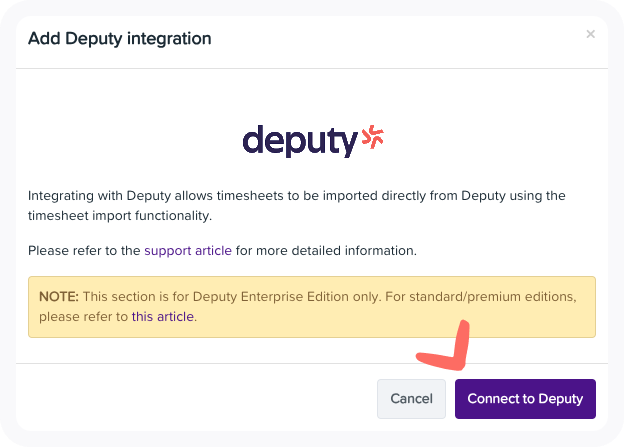Click the orange Deputy starburst icon
The height and width of the screenshot is (447, 624).
pos(372,137)
